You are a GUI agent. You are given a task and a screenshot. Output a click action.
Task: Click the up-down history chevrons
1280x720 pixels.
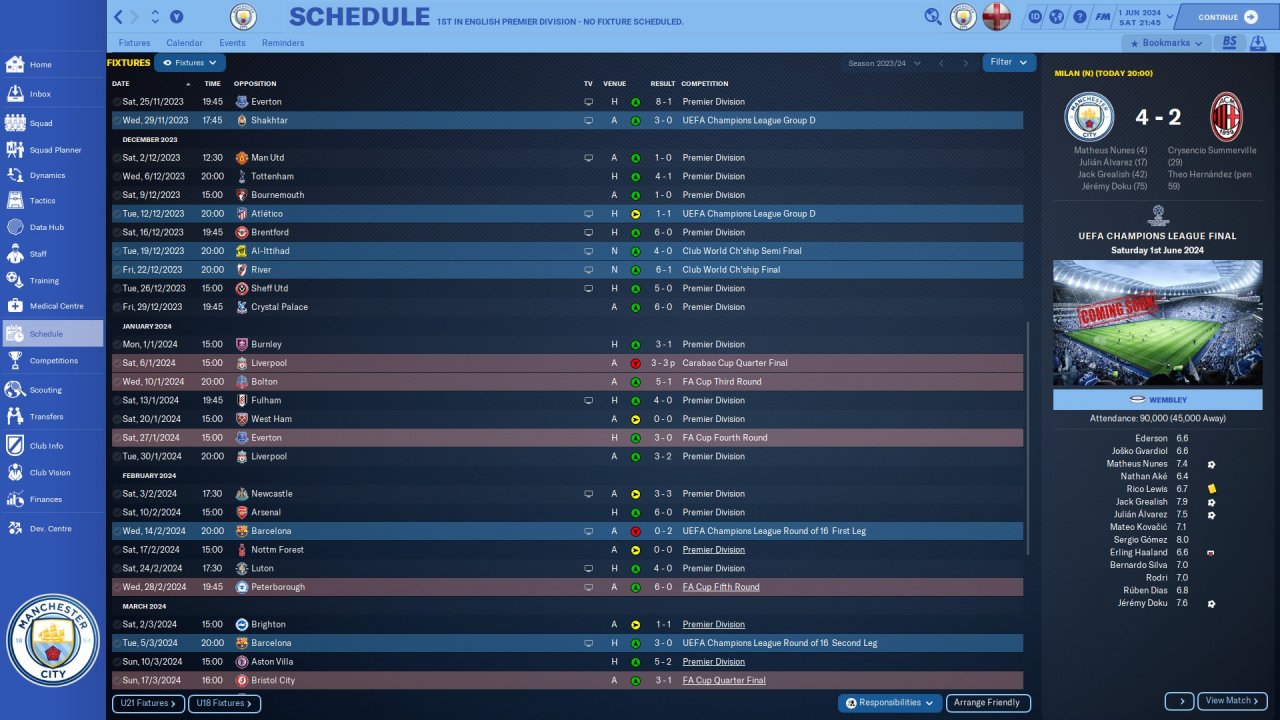click(x=155, y=17)
